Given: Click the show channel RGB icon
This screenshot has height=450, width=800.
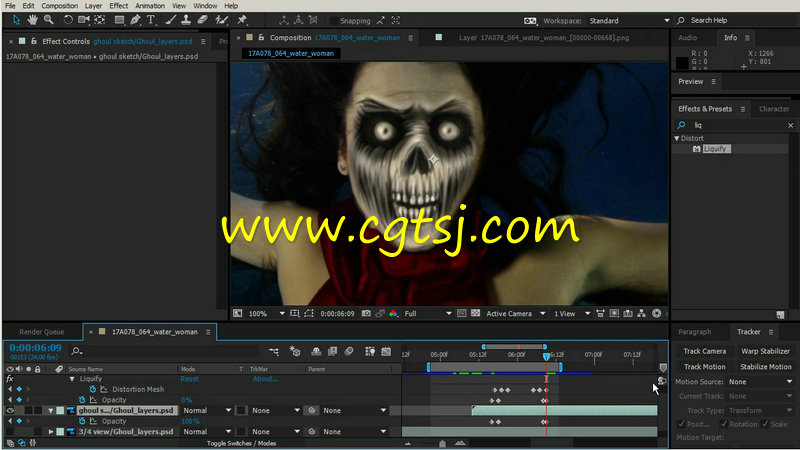Looking at the screenshot, I should point(393,313).
